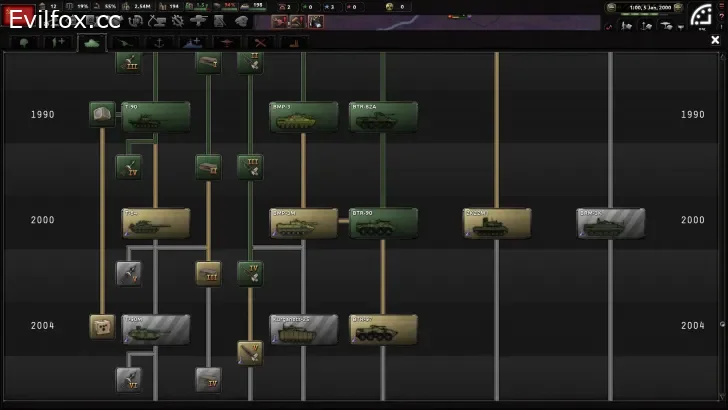728x410 pixels.
Task: Select the shell upgrade III icon below 1990
Action: (x=250, y=166)
